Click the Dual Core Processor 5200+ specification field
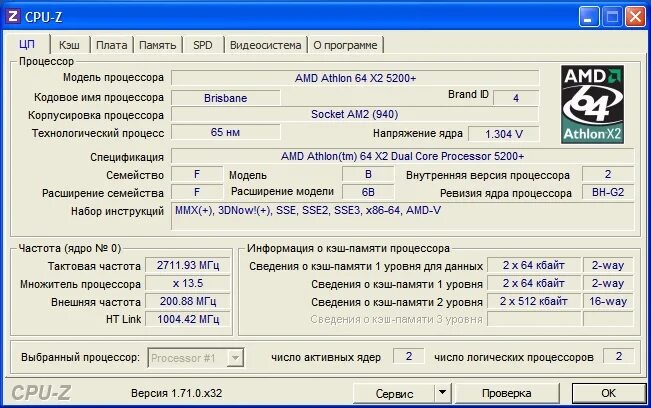This screenshot has width=651, height=408. 402,156
